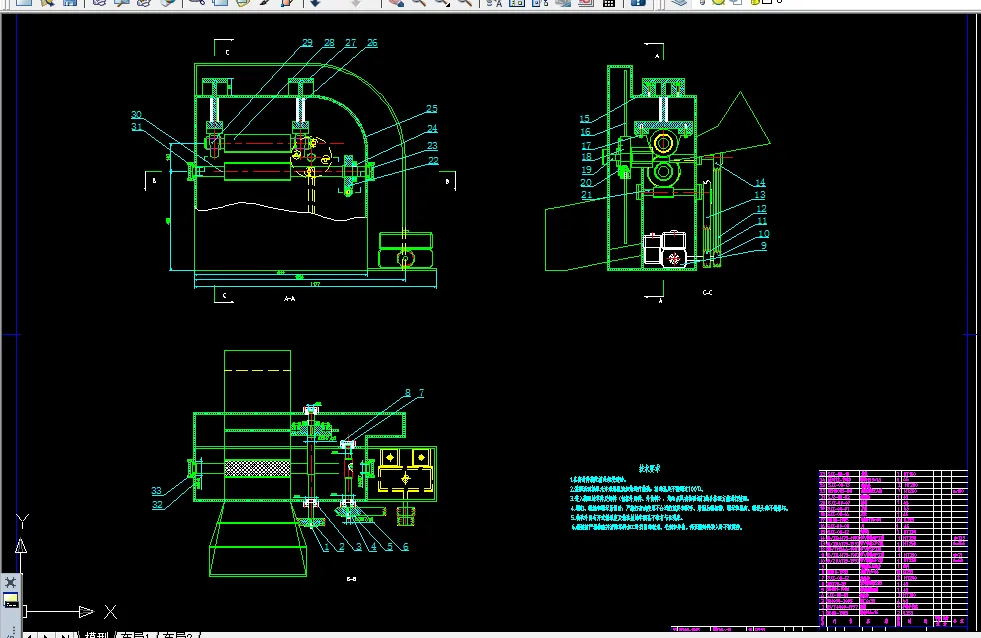Select callout number 20
This screenshot has width=981, height=638.
pyautogui.click(x=586, y=183)
